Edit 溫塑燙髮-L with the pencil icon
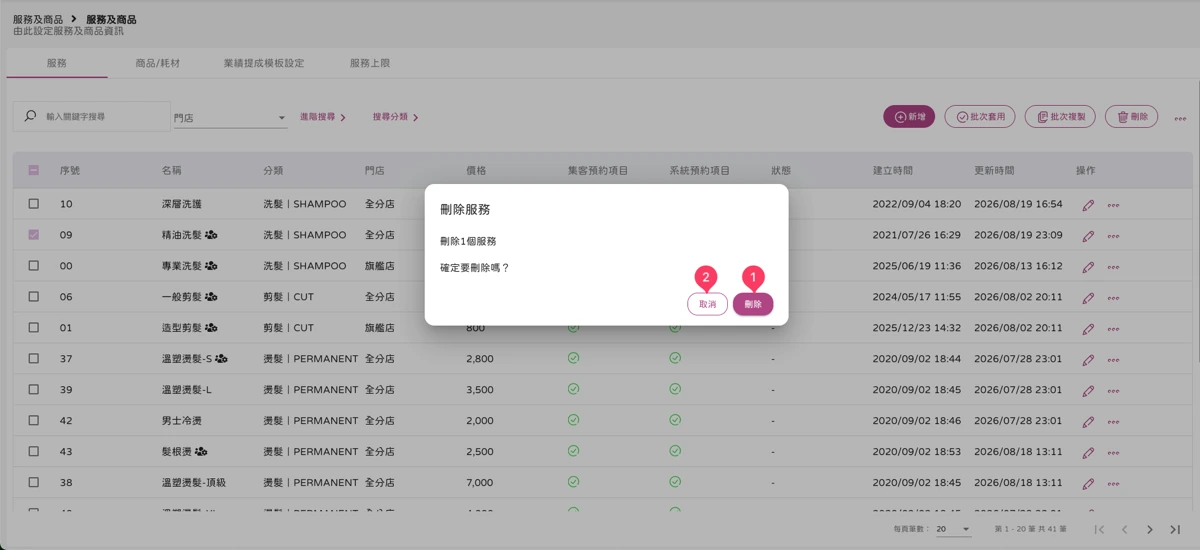The width and height of the screenshot is (1200, 550). (x=1088, y=390)
